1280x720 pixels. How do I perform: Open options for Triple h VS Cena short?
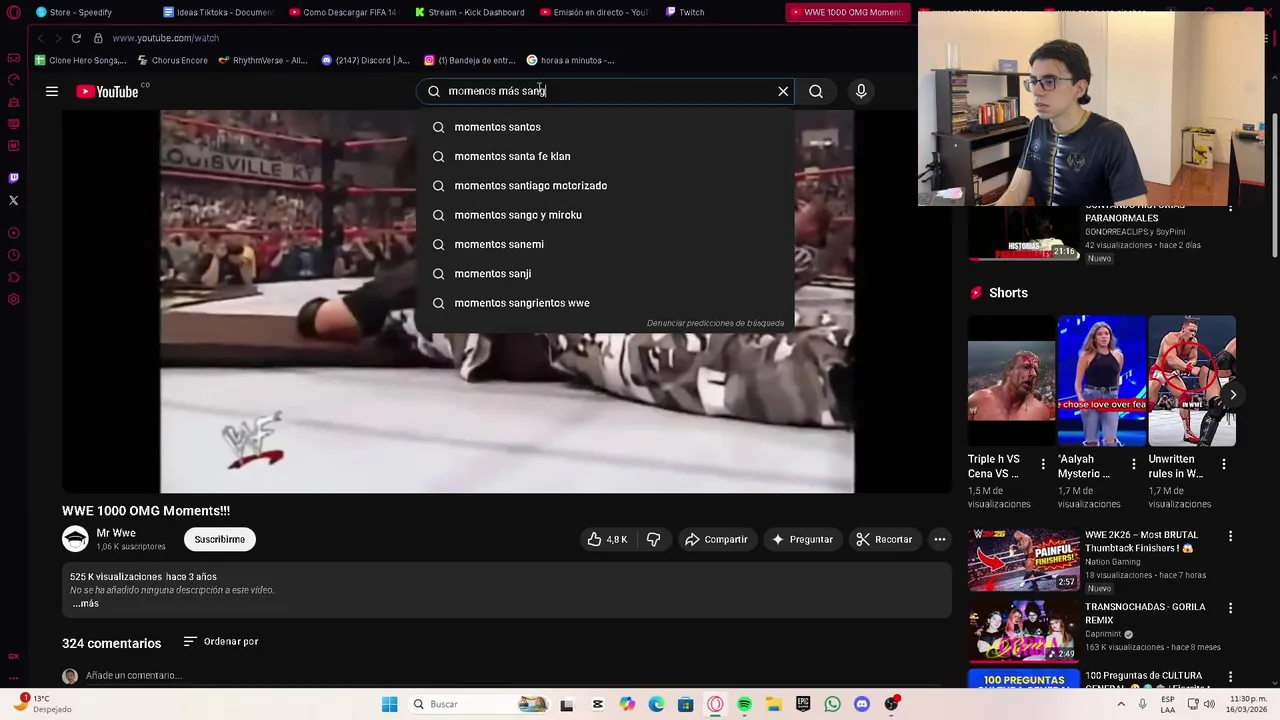point(1043,464)
